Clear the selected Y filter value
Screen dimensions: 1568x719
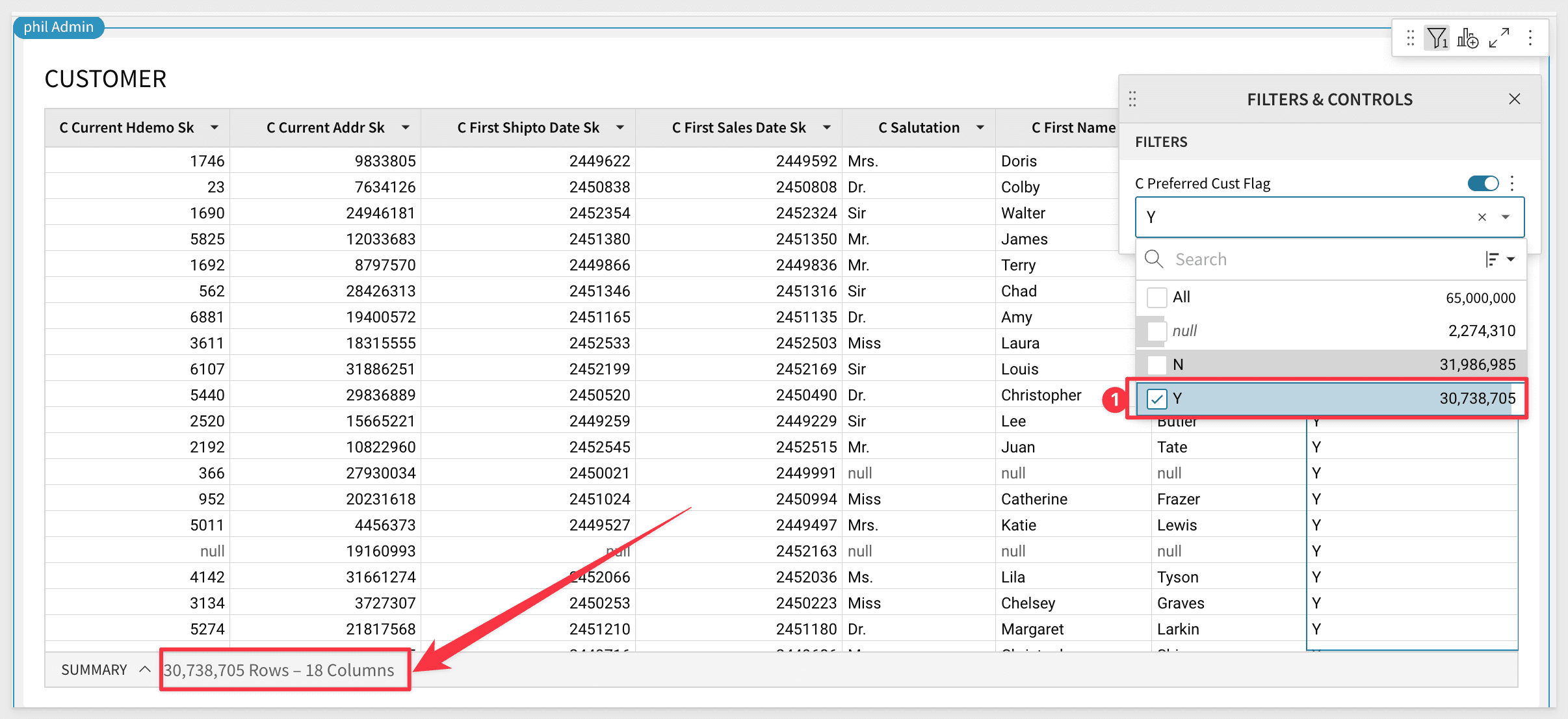(1482, 217)
